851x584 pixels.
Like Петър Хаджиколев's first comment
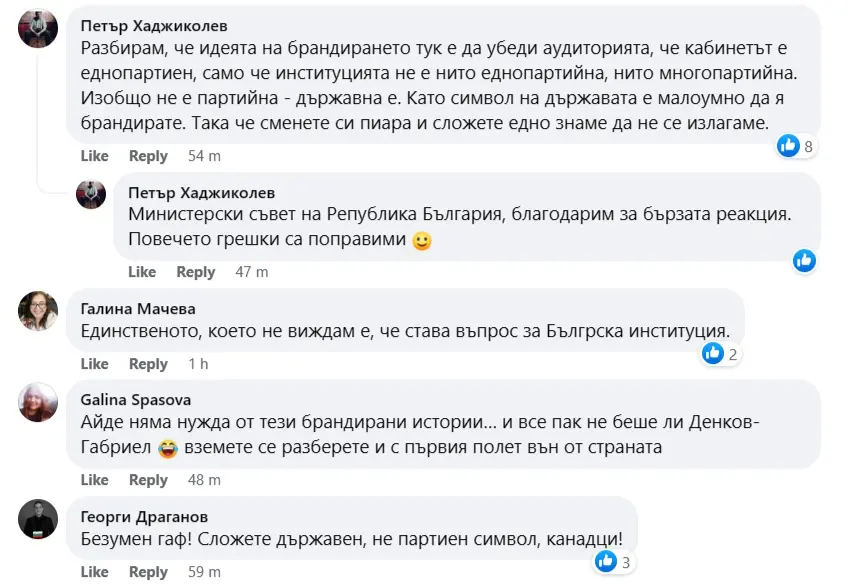(94, 156)
